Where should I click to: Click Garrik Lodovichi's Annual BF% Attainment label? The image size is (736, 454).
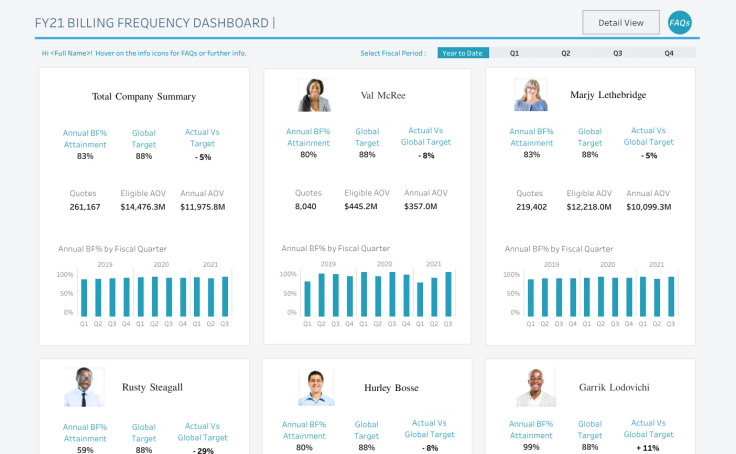(x=531, y=430)
